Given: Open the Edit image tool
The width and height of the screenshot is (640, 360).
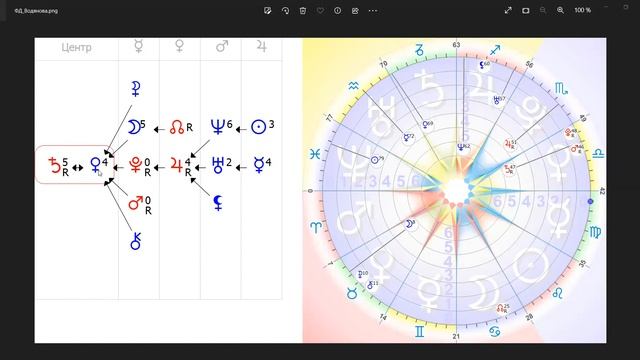Looking at the screenshot, I should coord(267,11).
